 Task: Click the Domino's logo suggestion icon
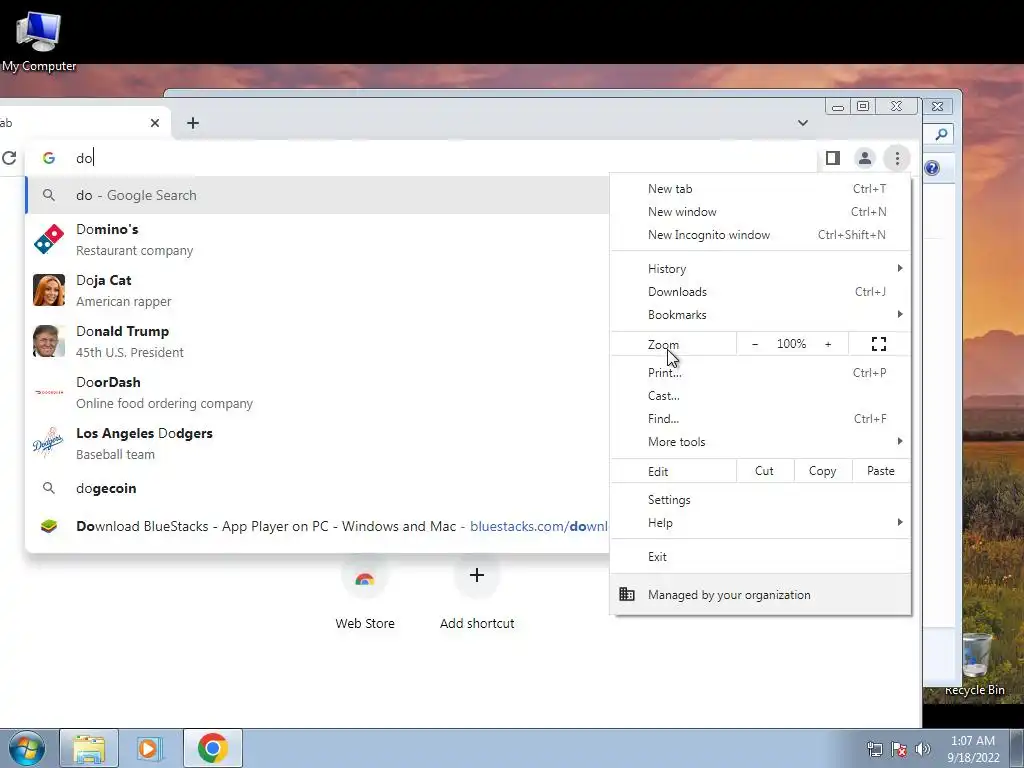click(49, 239)
